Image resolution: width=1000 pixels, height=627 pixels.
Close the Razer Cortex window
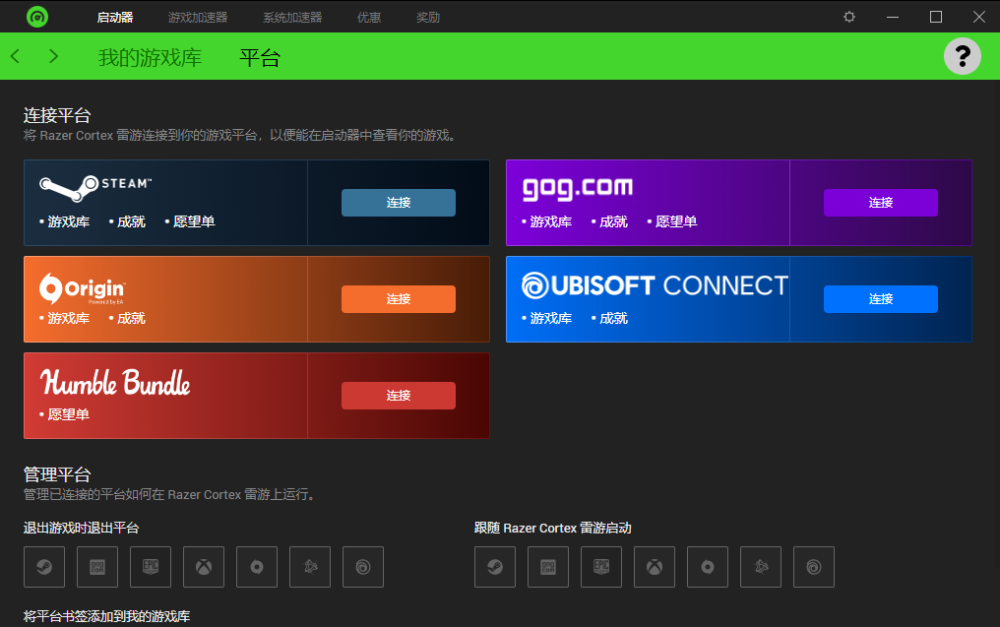click(979, 17)
